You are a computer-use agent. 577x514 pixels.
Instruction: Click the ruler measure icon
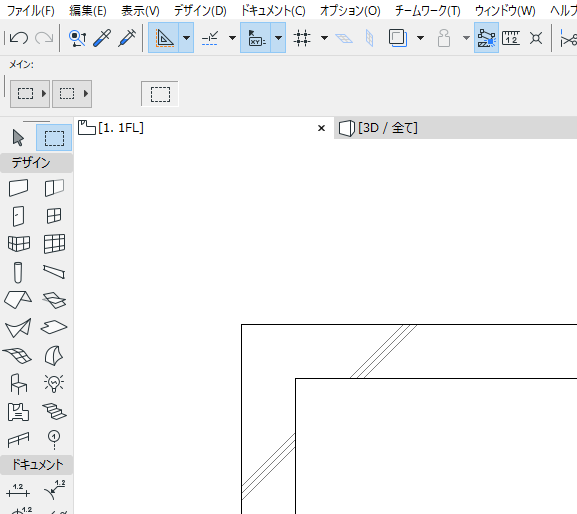[511, 38]
